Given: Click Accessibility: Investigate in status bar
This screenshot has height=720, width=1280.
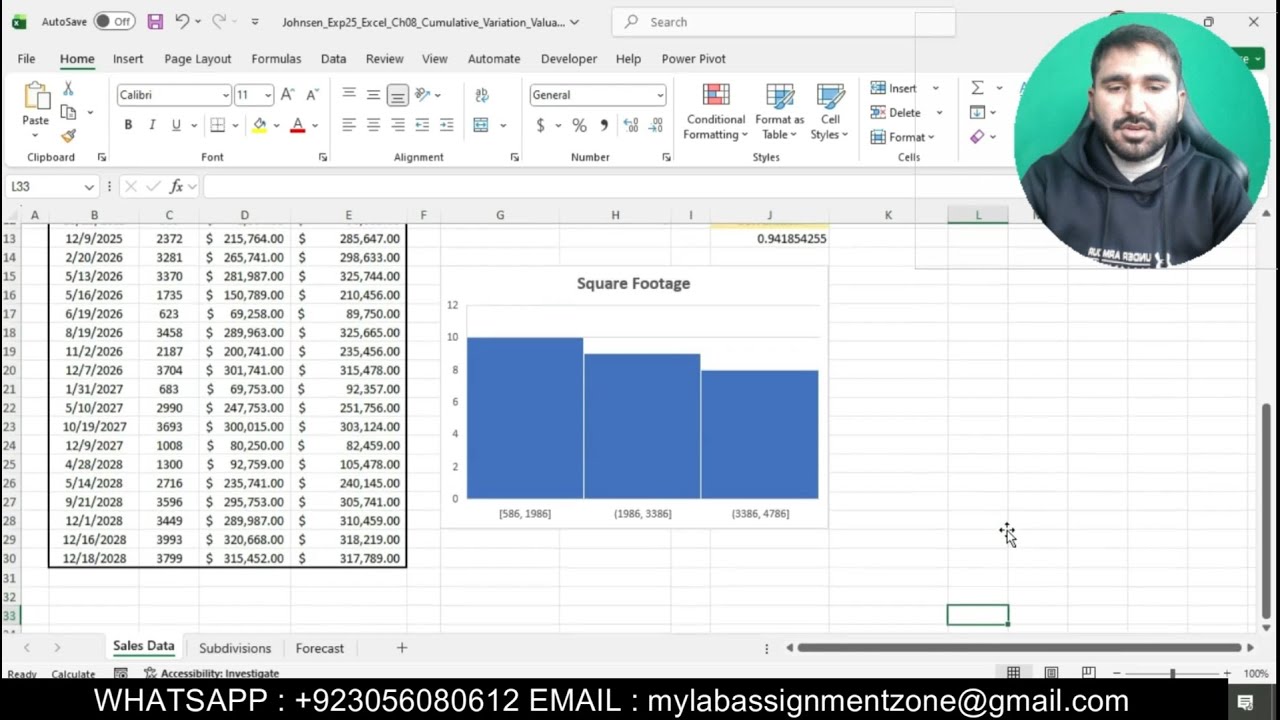Looking at the screenshot, I should [211, 673].
